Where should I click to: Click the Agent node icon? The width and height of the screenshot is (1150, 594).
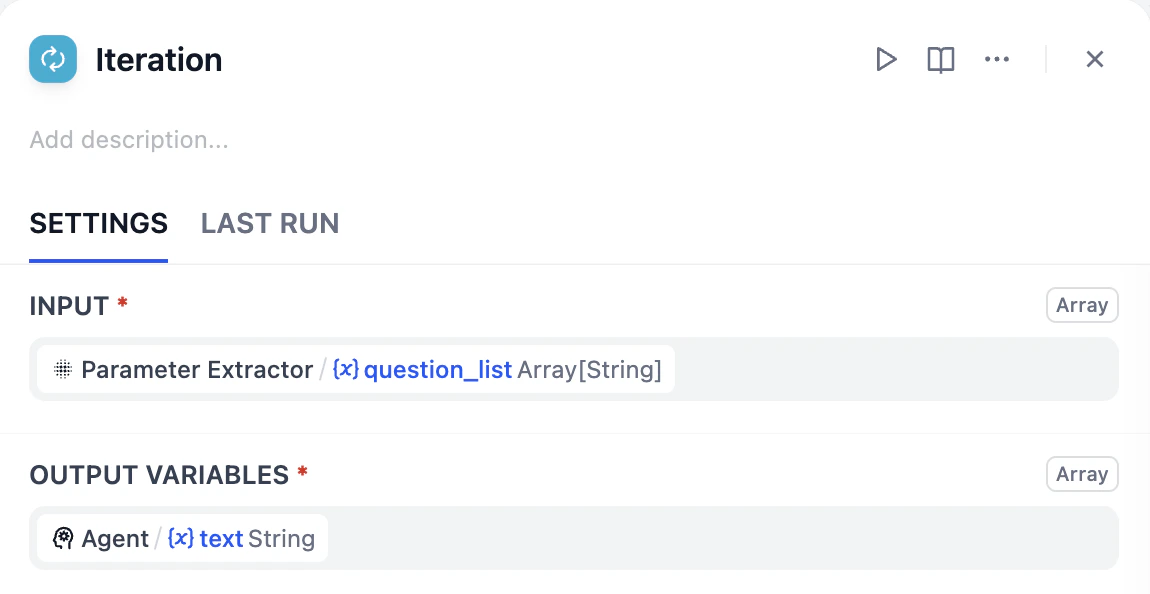coord(64,538)
